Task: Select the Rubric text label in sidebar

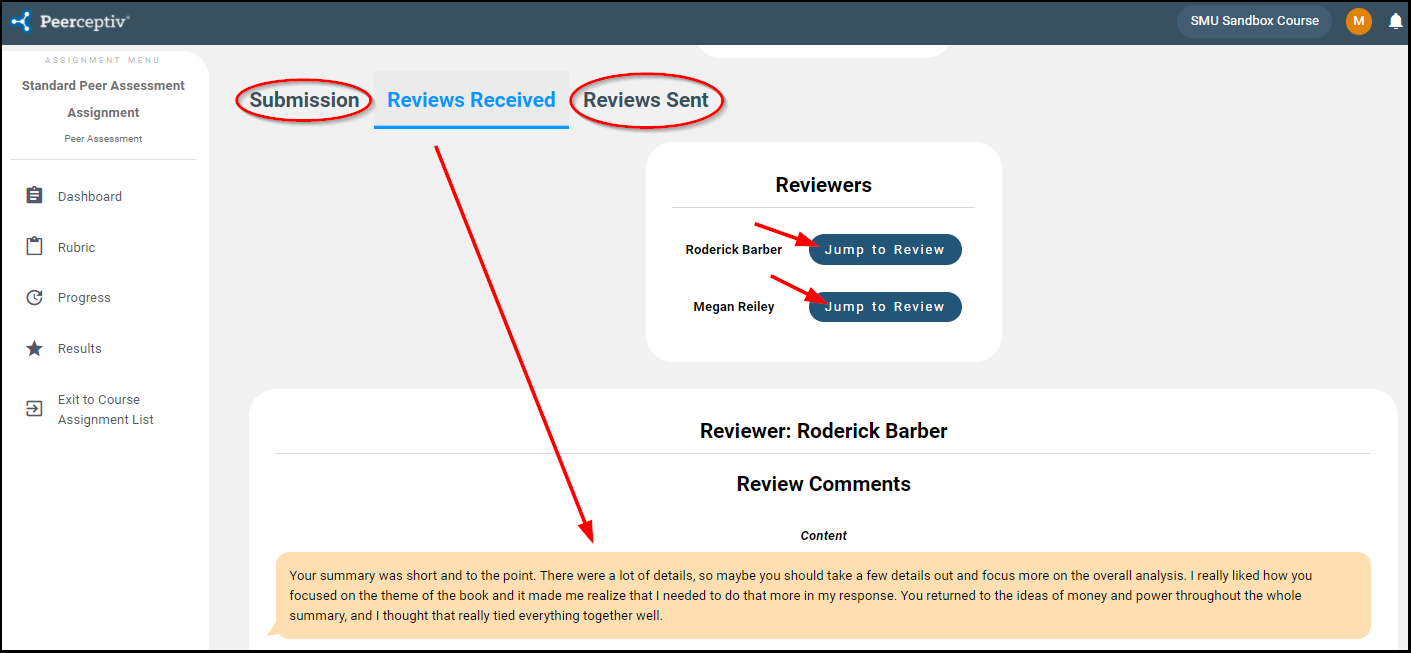Action: 77,248
